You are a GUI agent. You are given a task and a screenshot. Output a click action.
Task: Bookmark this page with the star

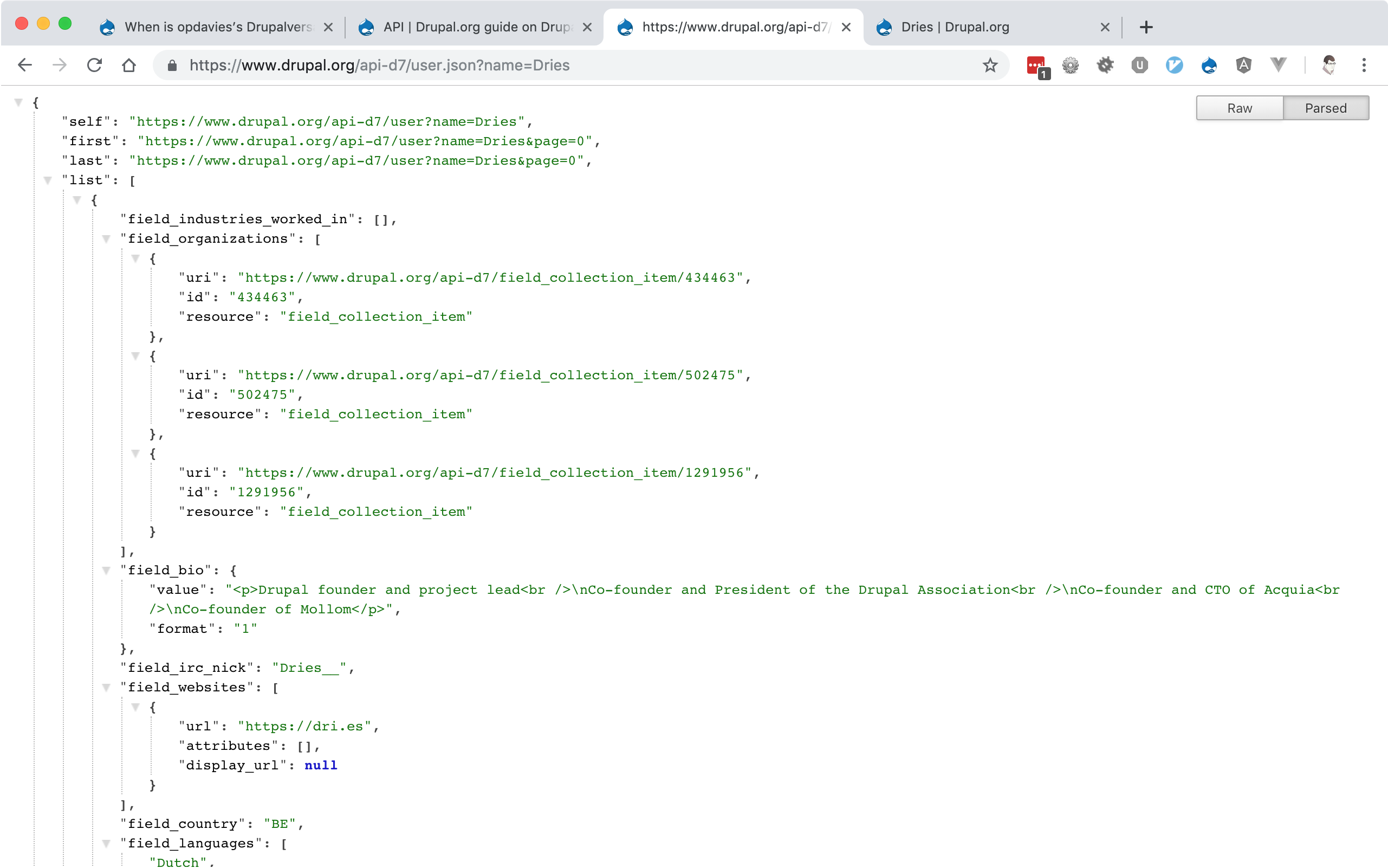click(x=990, y=65)
